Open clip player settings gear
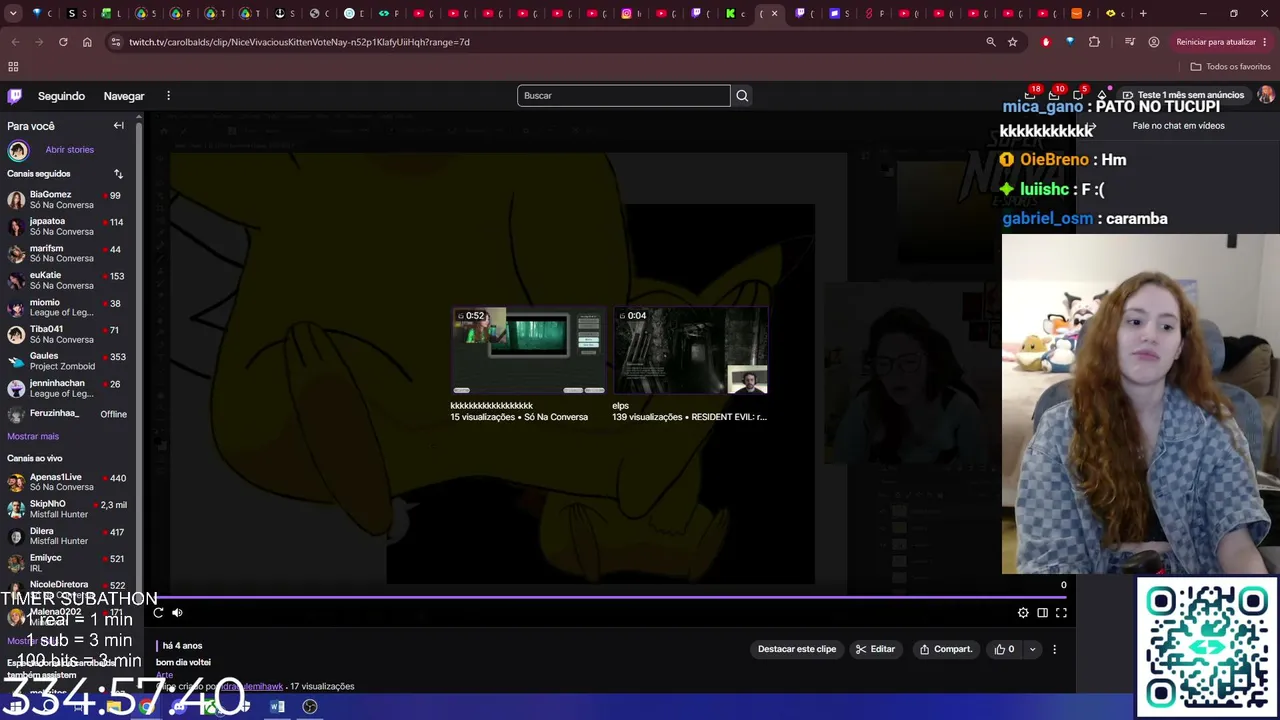 pos(1023,613)
